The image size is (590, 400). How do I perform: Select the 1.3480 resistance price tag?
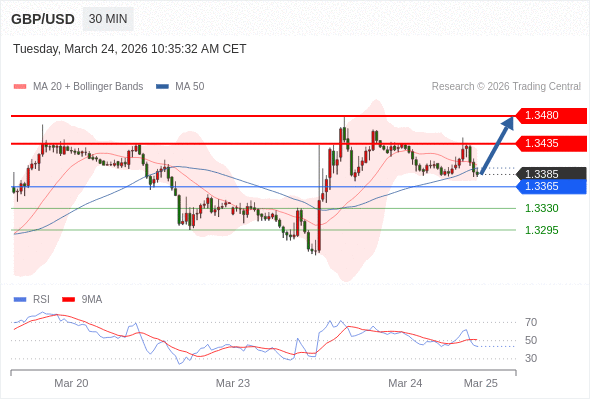[550, 116]
